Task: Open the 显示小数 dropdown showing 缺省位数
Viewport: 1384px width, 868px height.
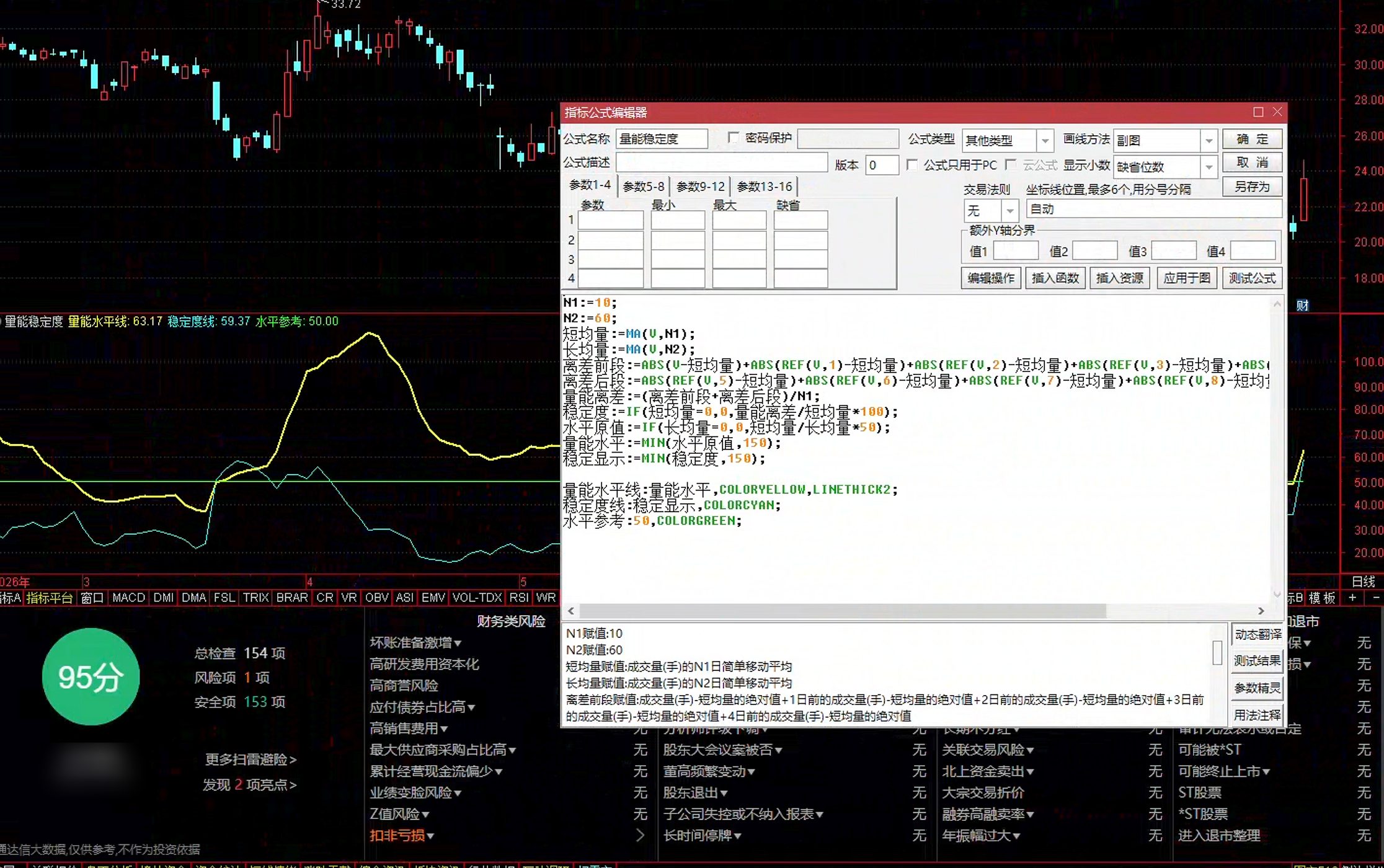Action: [1209, 167]
